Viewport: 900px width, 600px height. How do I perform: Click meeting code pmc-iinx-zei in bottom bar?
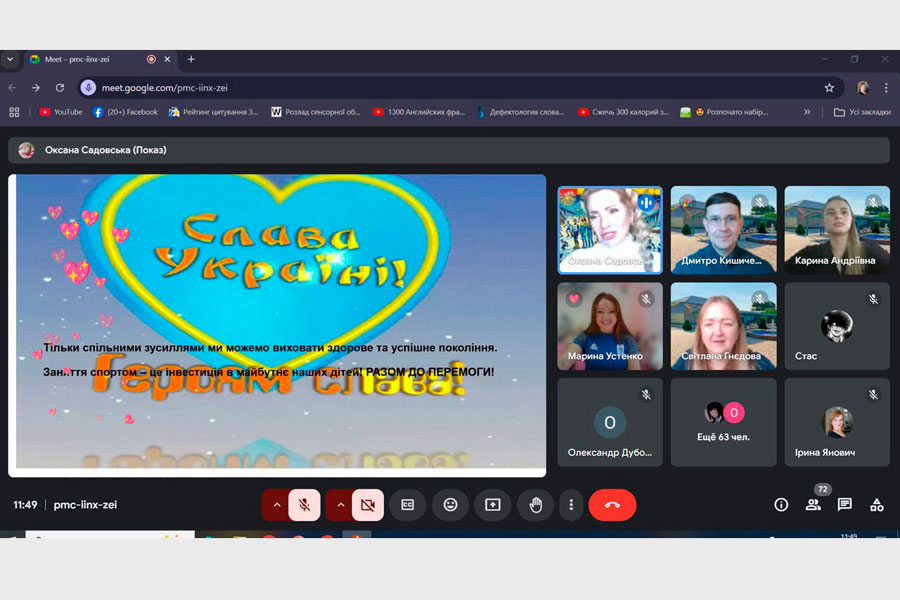click(x=85, y=505)
